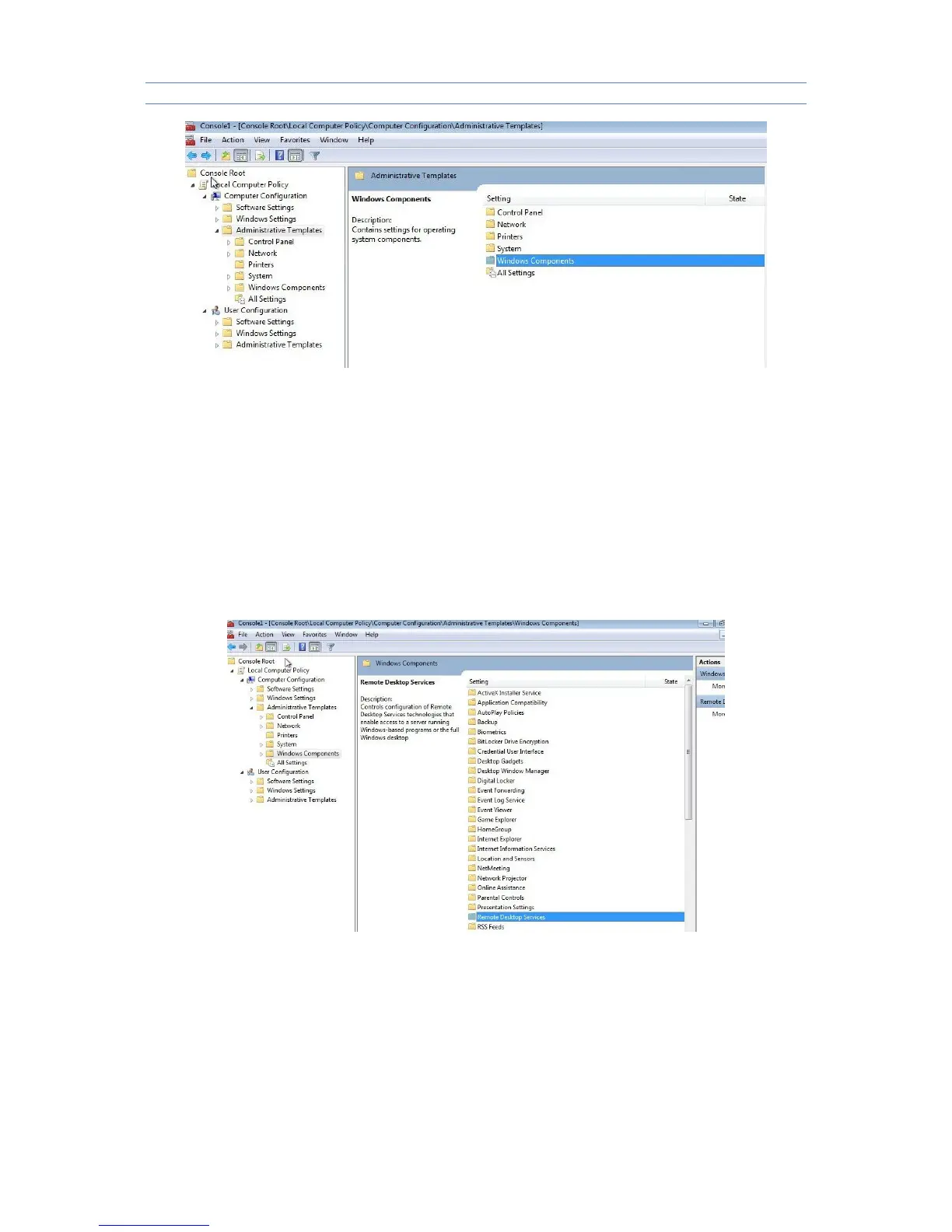The height and width of the screenshot is (1232, 952).
Task: Click vertical scrollbar in Windows Components settings list
Action: tap(688, 752)
